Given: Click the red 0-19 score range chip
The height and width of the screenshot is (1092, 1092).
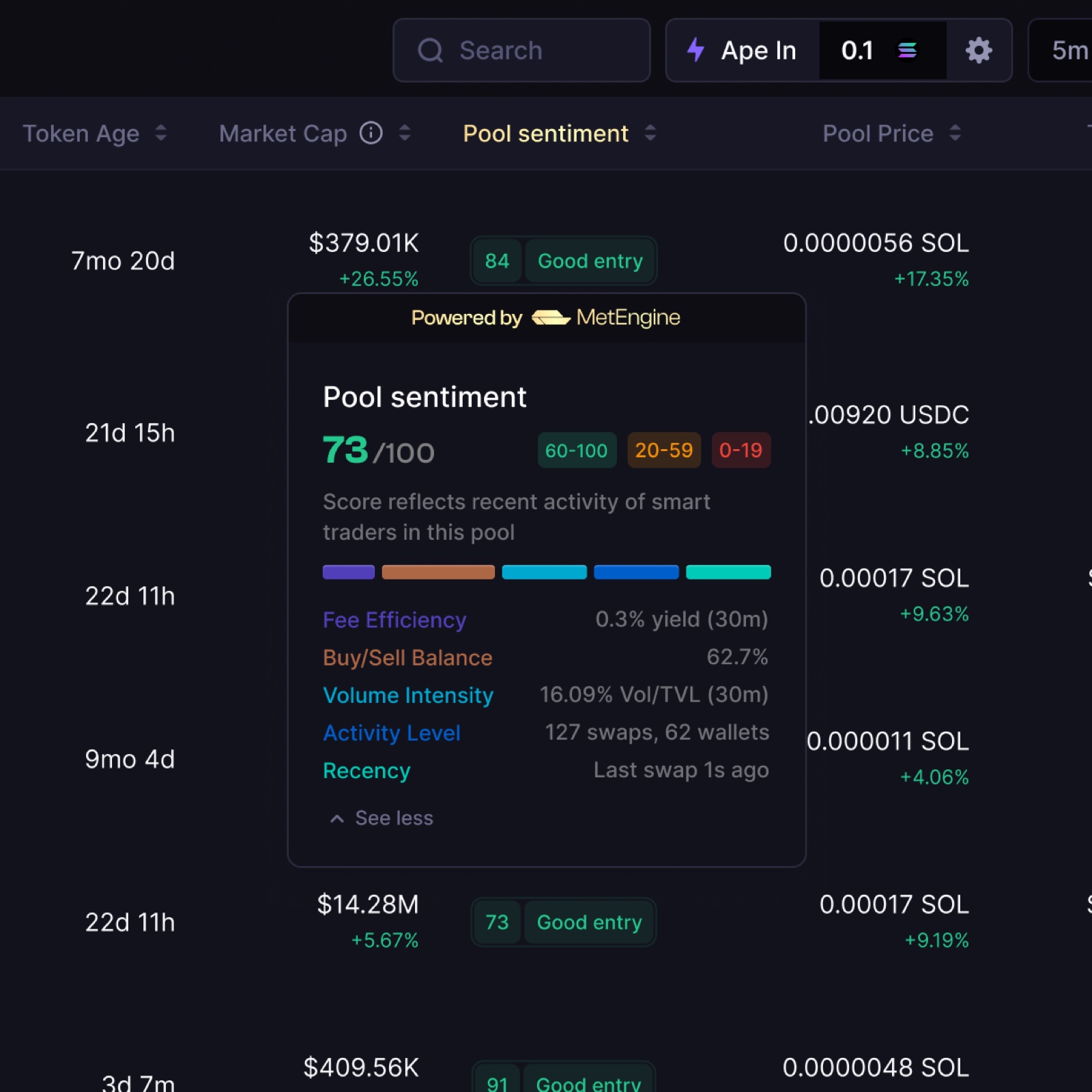Looking at the screenshot, I should [x=741, y=450].
